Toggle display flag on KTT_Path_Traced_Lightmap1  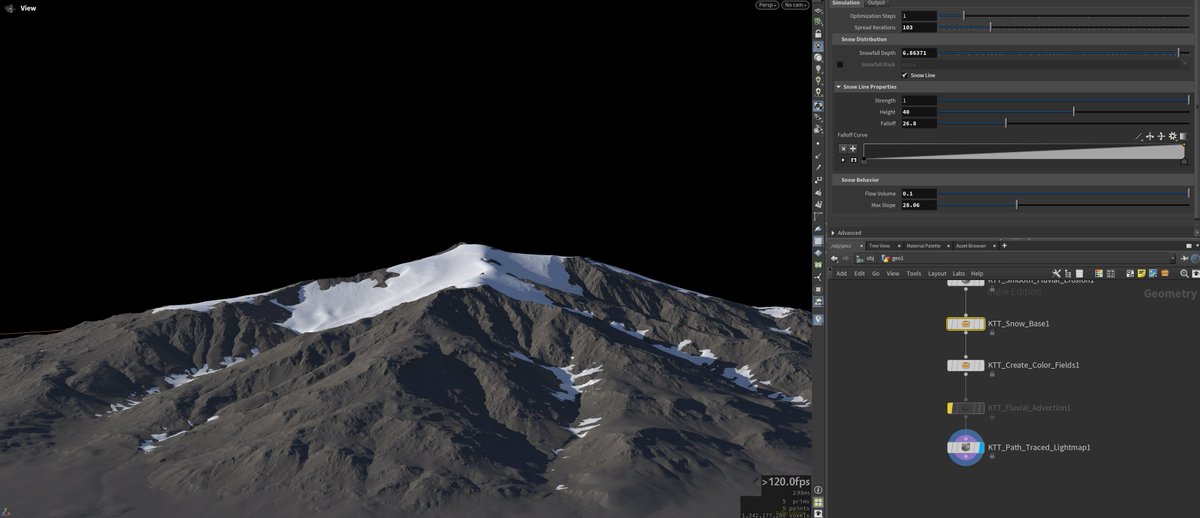(982, 448)
